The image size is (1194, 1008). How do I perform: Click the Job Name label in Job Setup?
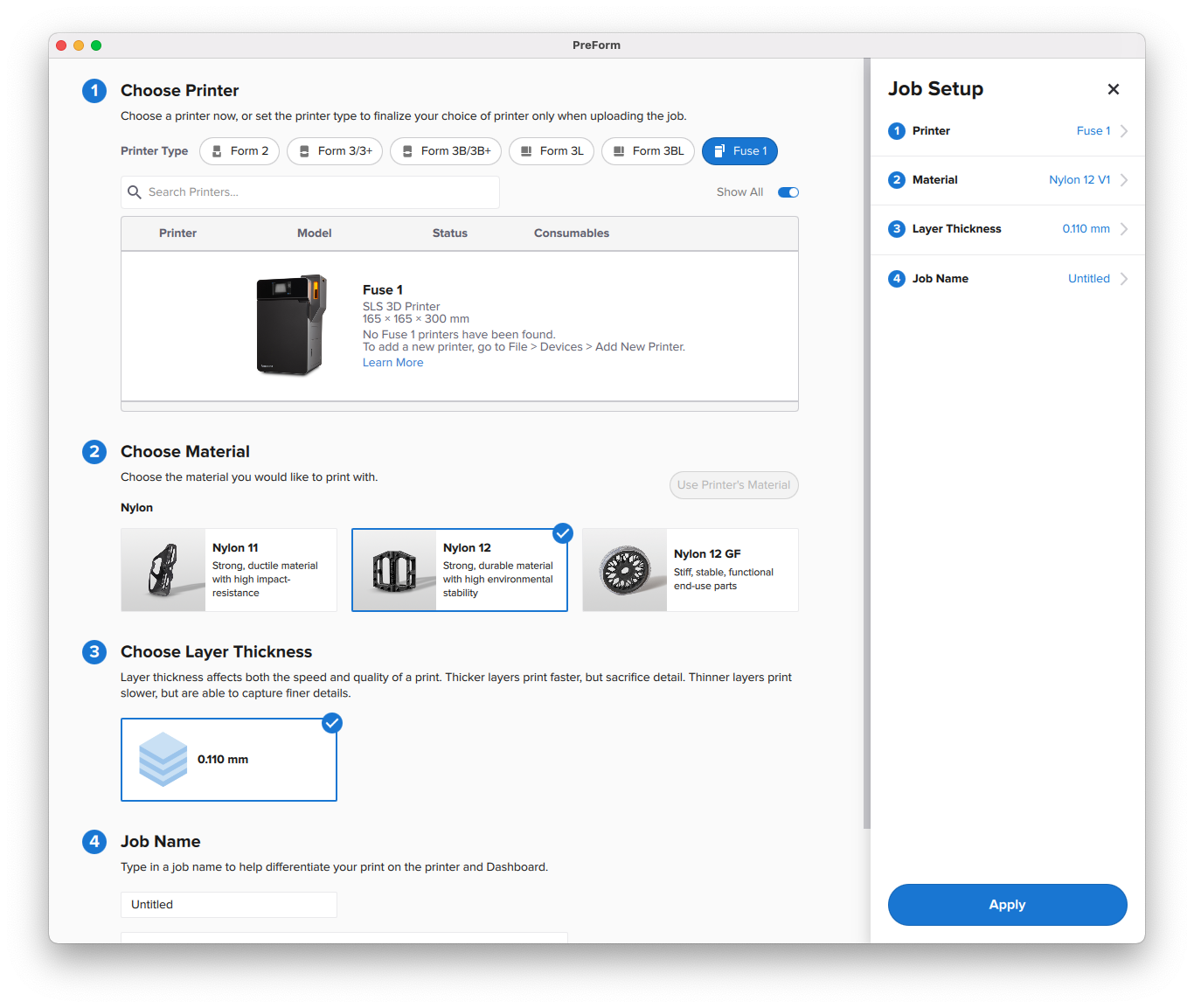coord(941,279)
